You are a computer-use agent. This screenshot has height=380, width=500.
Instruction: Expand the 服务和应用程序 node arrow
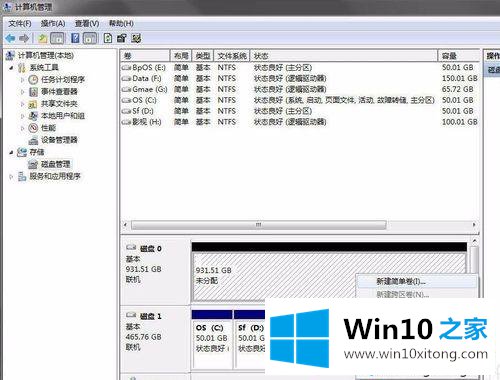pyautogui.click(x=11, y=177)
